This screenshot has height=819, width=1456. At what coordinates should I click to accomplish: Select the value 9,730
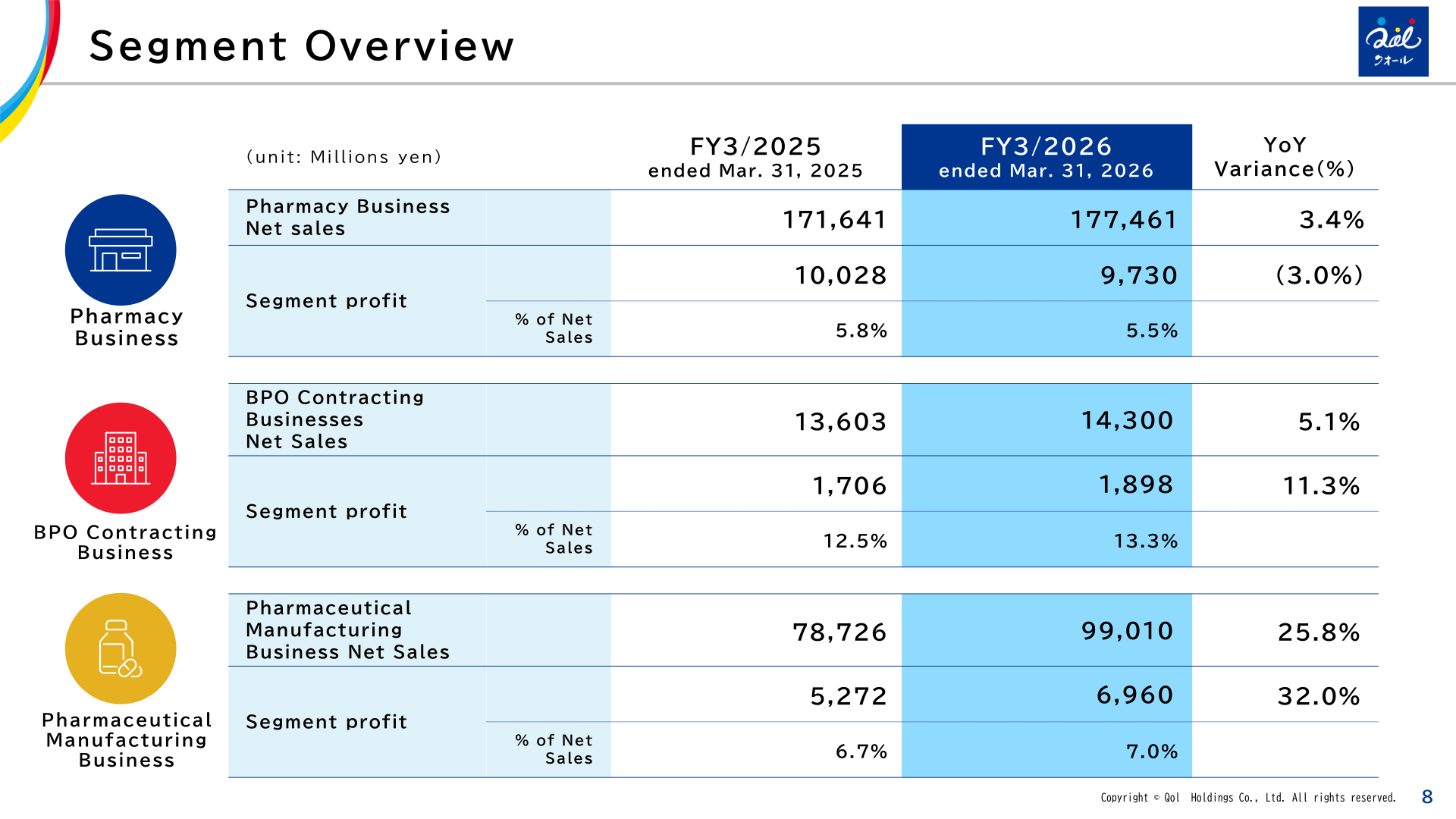click(x=1139, y=275)
